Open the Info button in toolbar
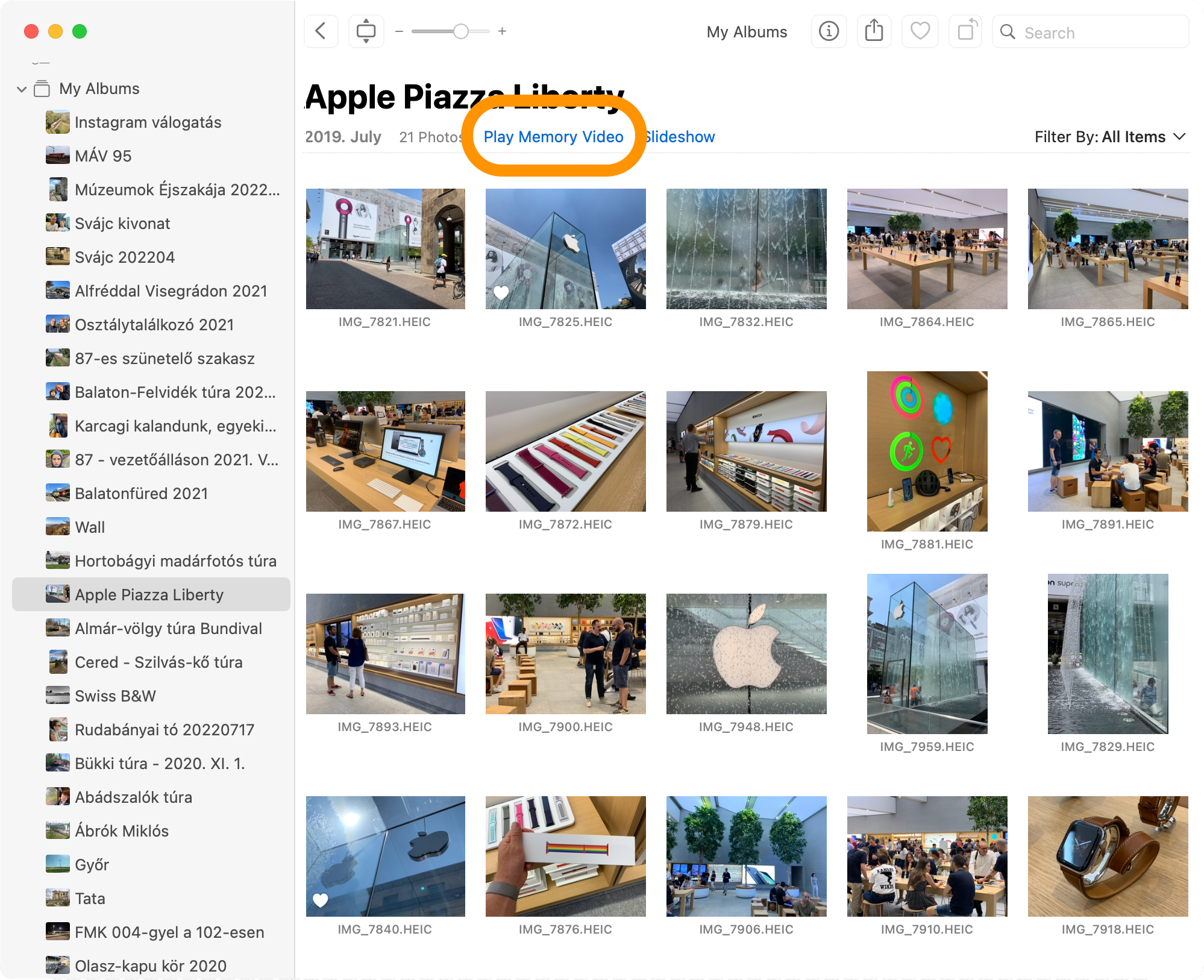The height and width of the screenshot is (980, 1204). click(829, 31)
